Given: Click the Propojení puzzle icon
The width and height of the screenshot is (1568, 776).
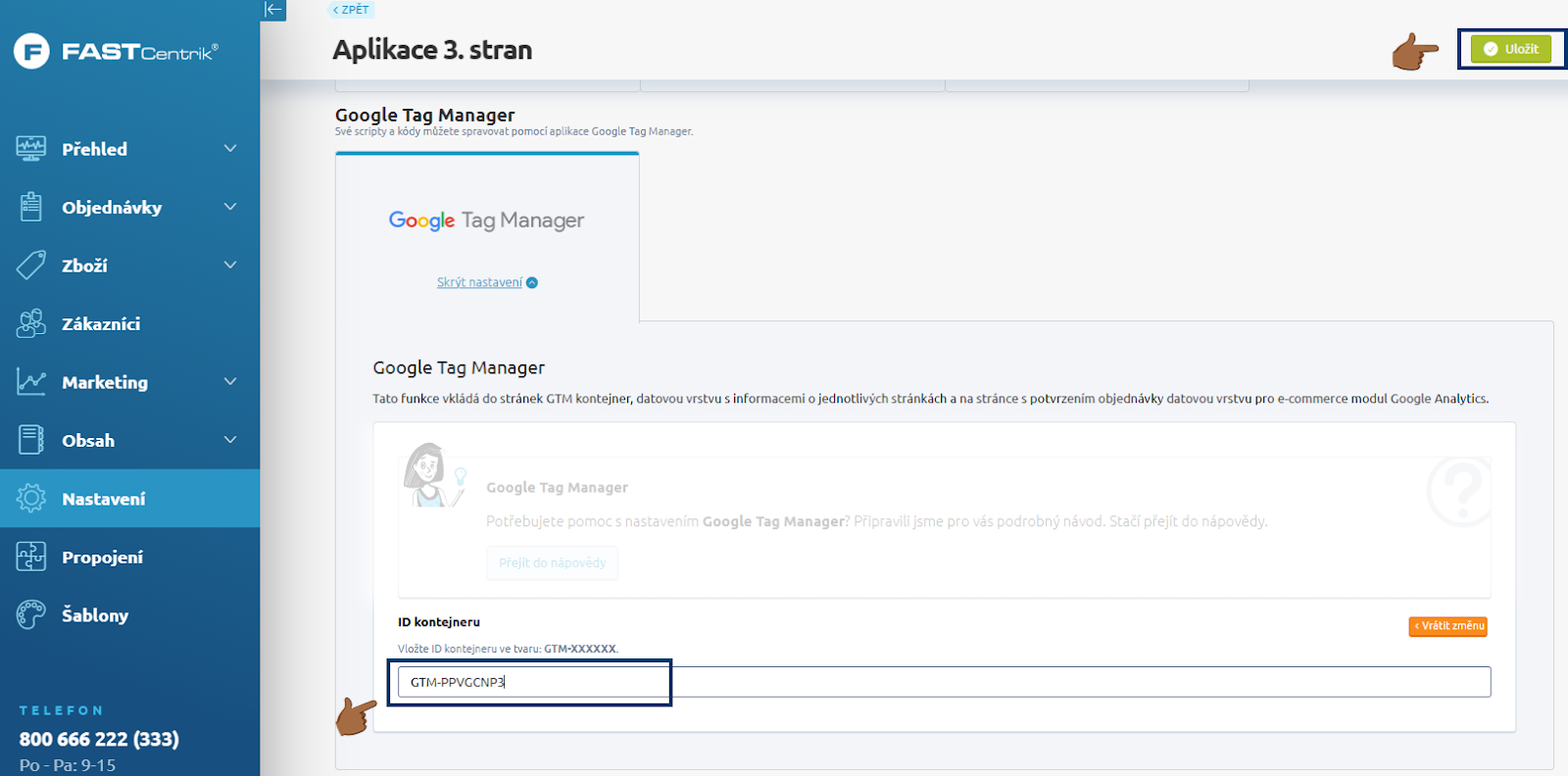Looking at the screenshot, I should pyautogui.click(x=31, y=557).
